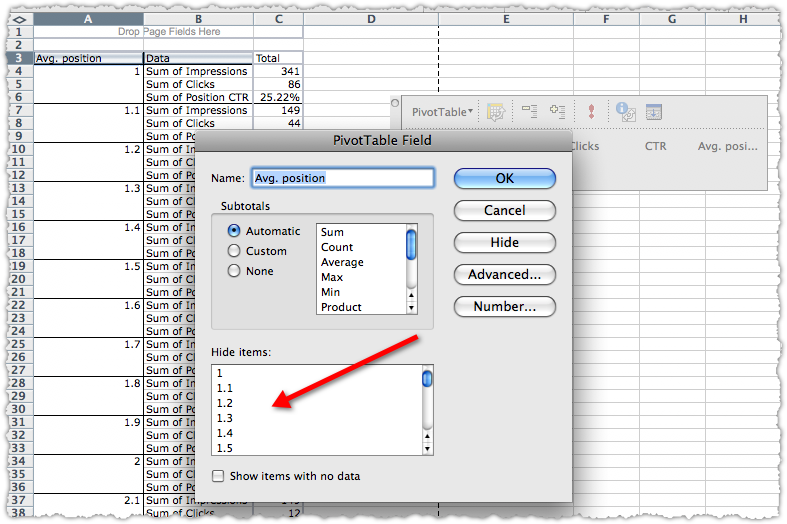Click the Hide items list scroll-down arrow
Viewport: 787px width, 524px height.
tap(428, 448)
